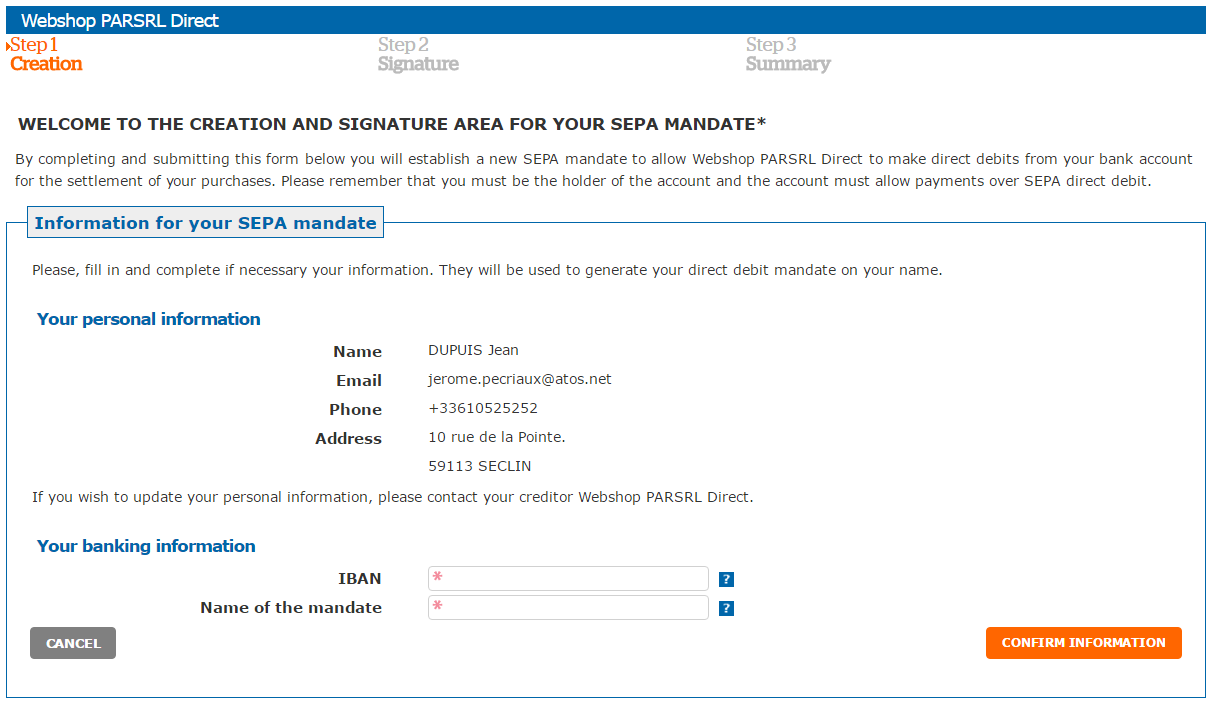Screen dimensions: 1217x708
Task: Click the IBAN field label
Action: (x=360, y=578)
